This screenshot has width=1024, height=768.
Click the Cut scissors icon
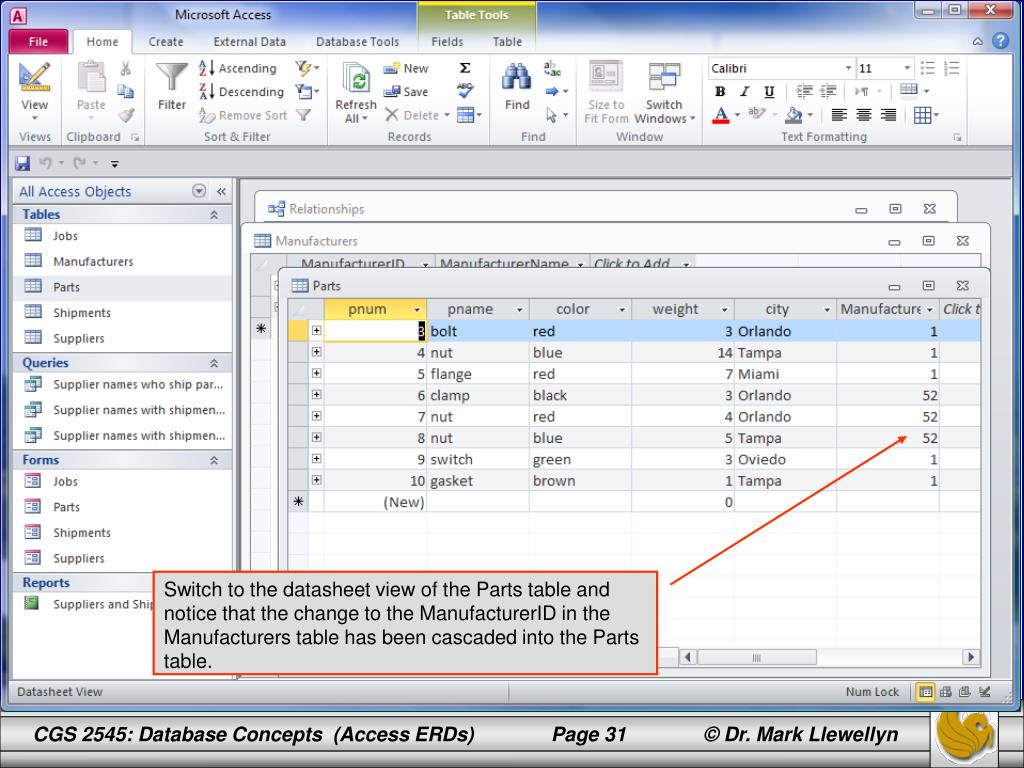pos(125,69)
